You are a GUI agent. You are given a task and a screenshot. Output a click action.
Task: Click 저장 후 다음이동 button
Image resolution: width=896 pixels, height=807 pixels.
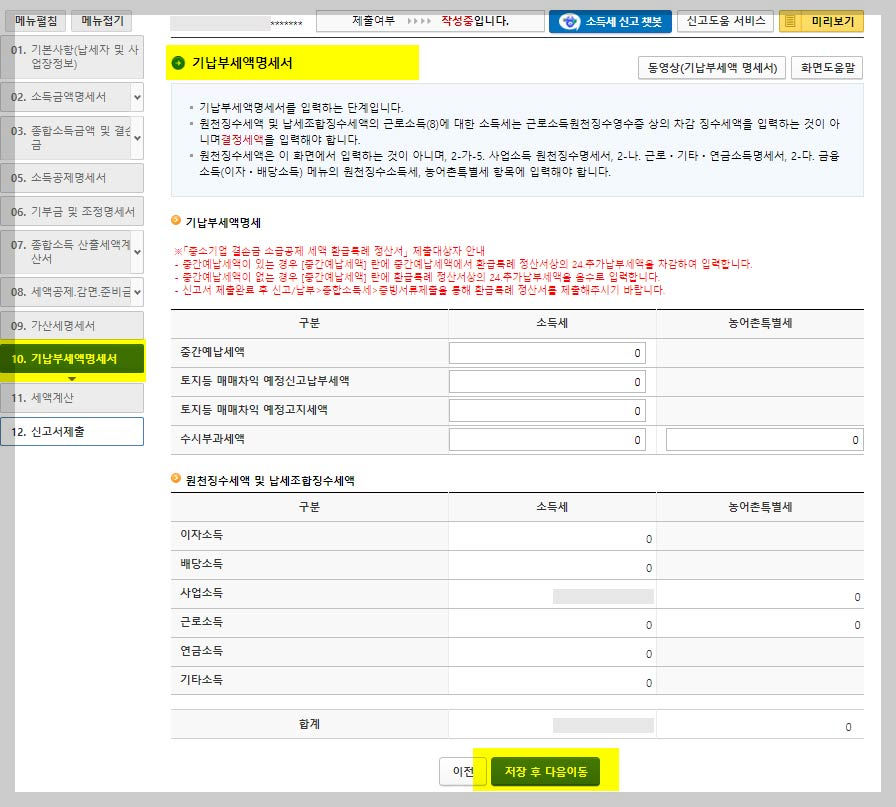coord(546,772)
